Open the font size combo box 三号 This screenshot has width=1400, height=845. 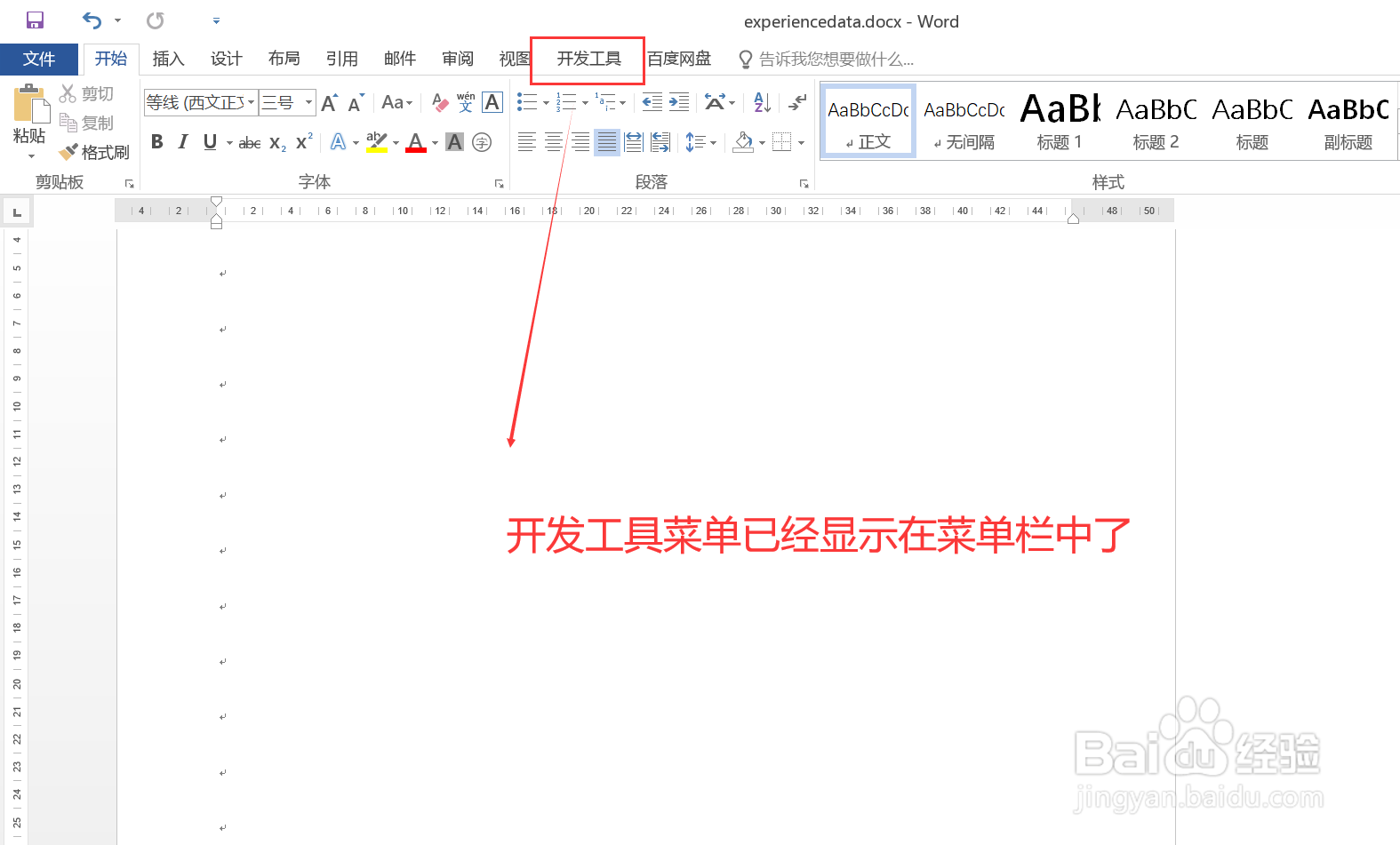point(287,103)
